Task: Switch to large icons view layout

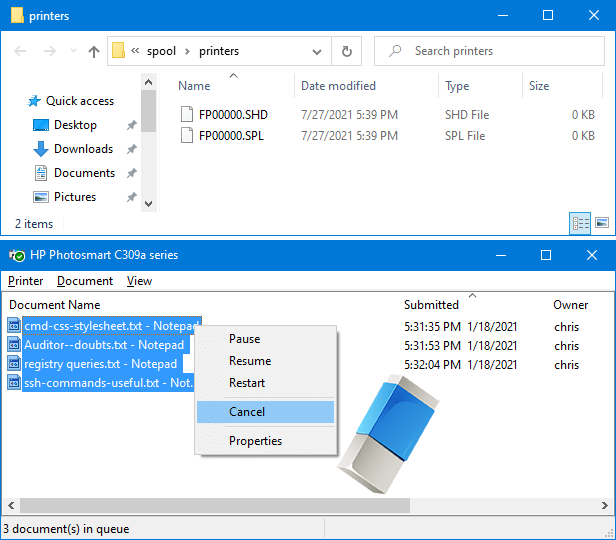Action: click(x=601, y=223)
